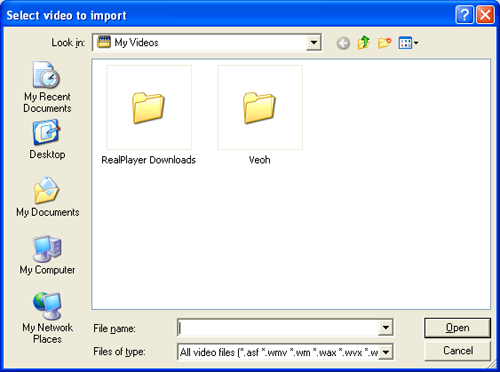This screenshot has height=372, width=500.
Task: Go up one folder level
Action: click(x=364, y=43)
